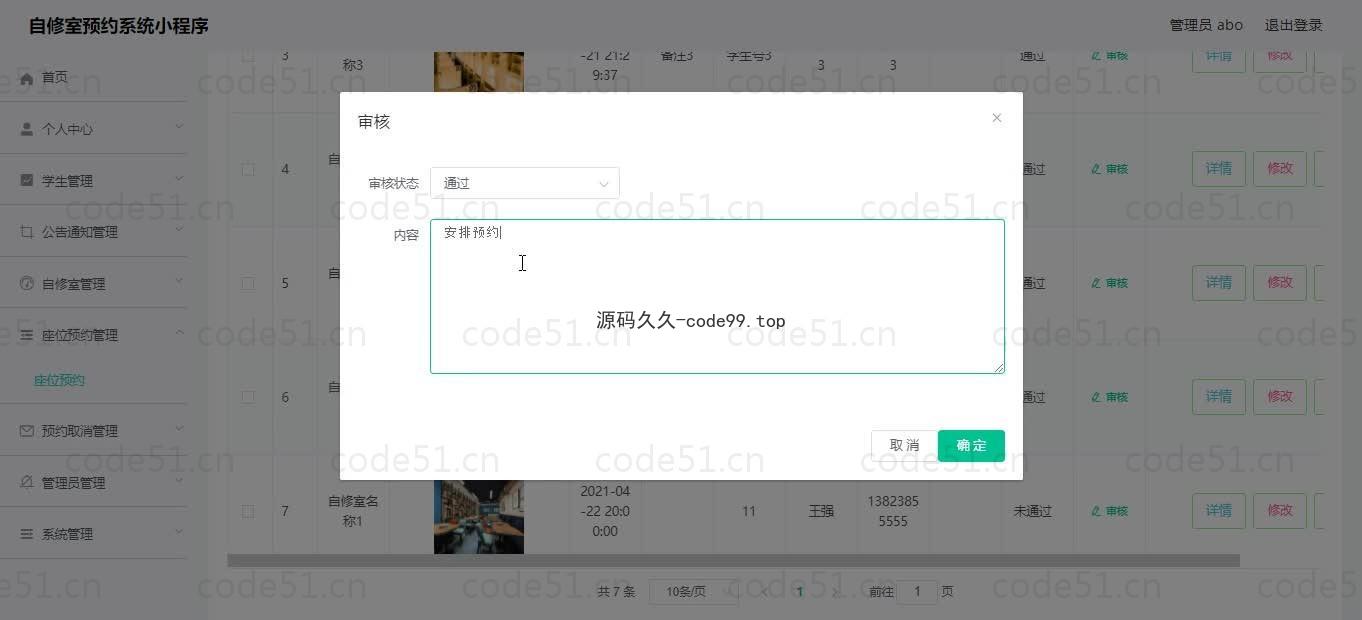Toggle the chevron arrow for 公告通知管理
1362x620 pixels.
pos(179,230)
